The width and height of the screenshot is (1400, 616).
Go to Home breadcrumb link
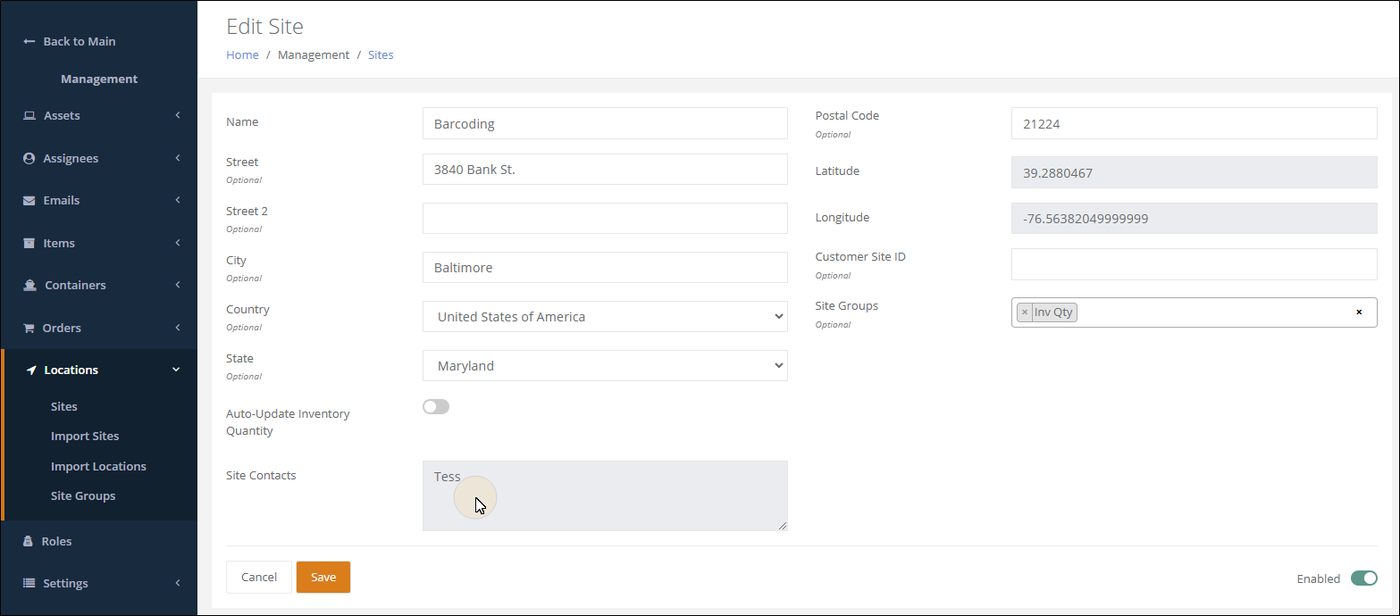tap(242, 55)
